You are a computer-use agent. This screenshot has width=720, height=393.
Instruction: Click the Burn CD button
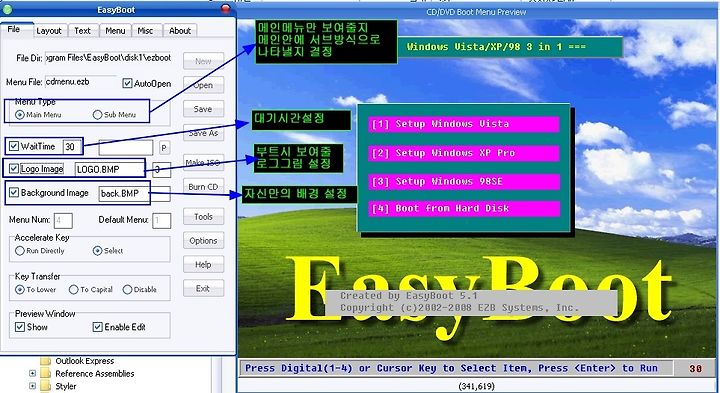pyautogui.click(x=203, y=186)
